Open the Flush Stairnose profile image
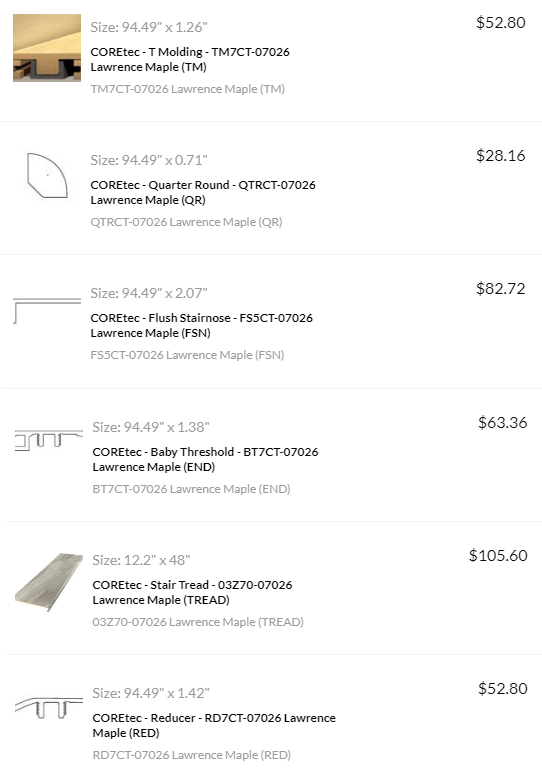The height and width of the screenshot is (783, 542). point(47,311)
